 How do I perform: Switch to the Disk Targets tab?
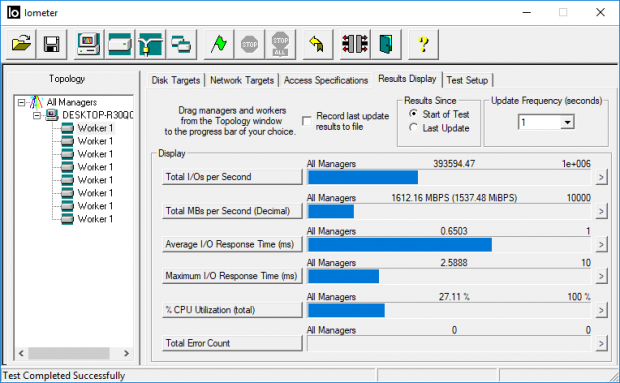(x=176, y=80)
